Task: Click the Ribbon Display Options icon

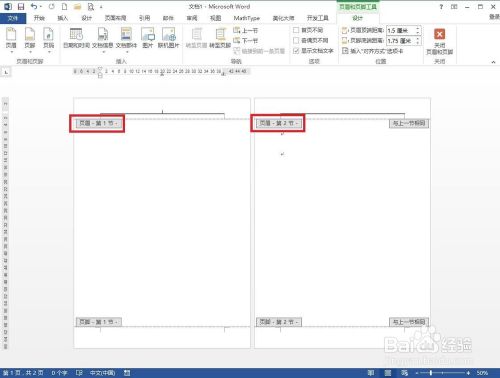Action: click(x=454, y=7)
